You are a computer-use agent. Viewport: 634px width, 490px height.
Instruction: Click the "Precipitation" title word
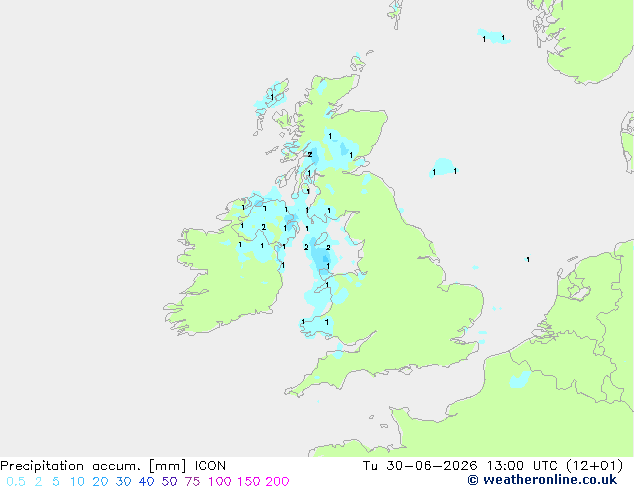[42, 466]
